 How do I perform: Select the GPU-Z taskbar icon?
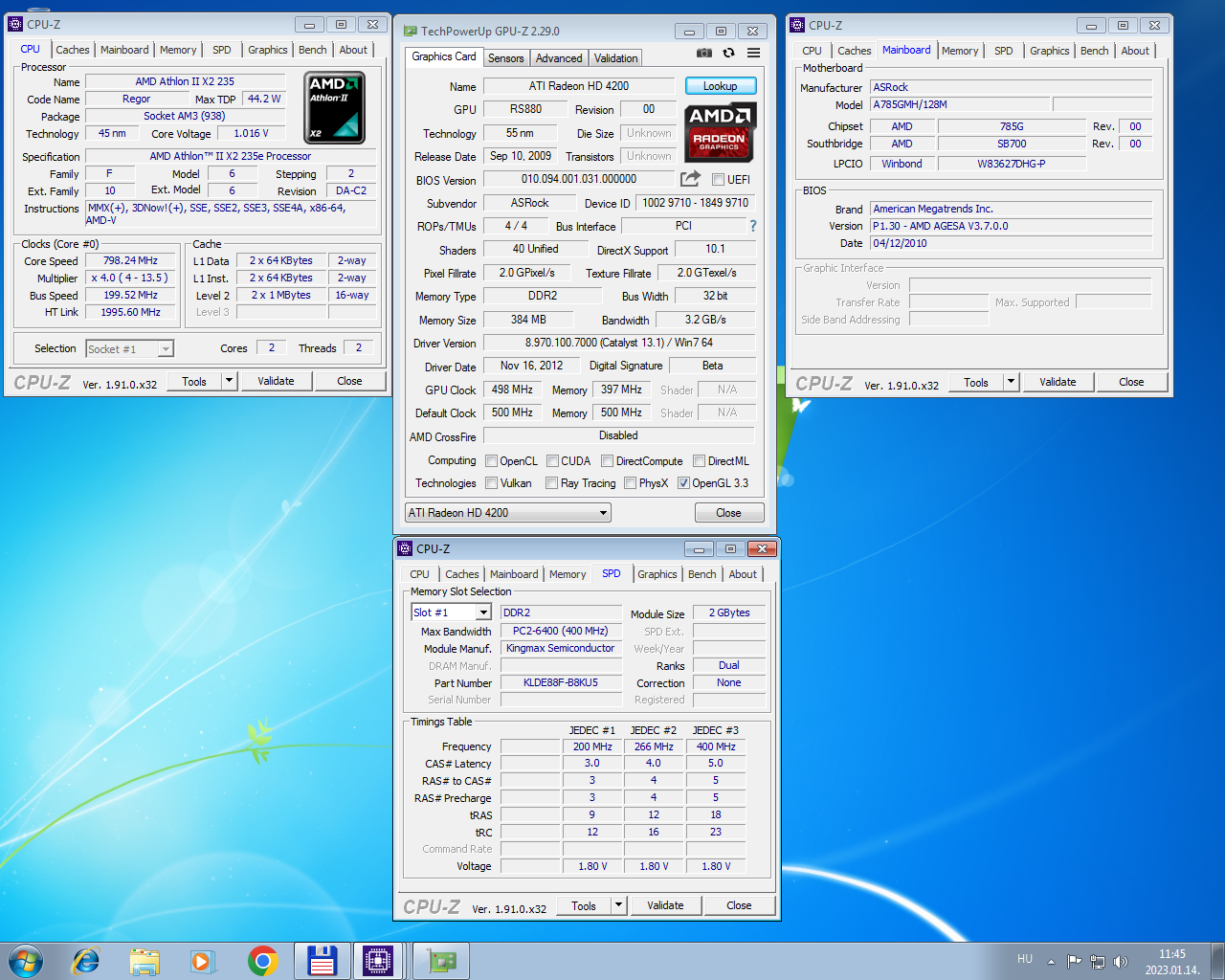(x=440, y=961)
